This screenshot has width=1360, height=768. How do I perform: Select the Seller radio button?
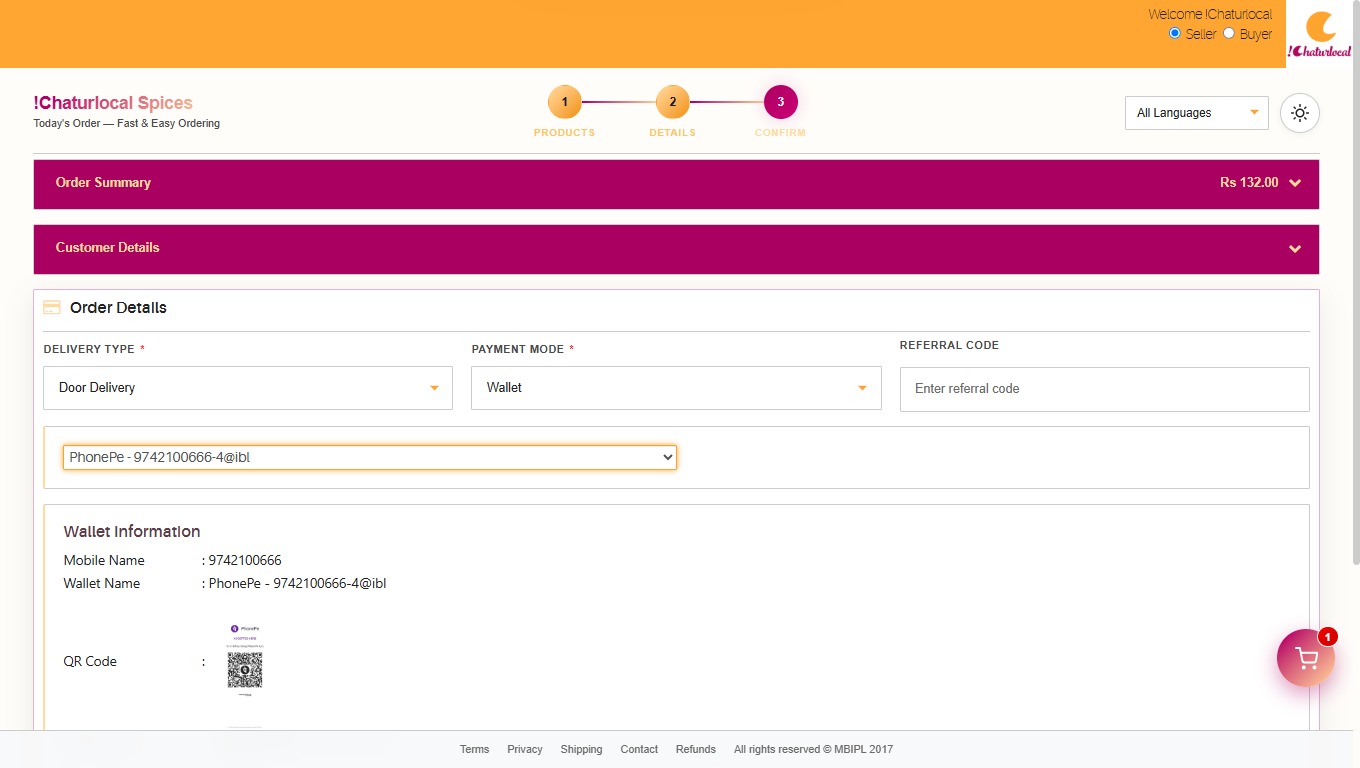1175,33
